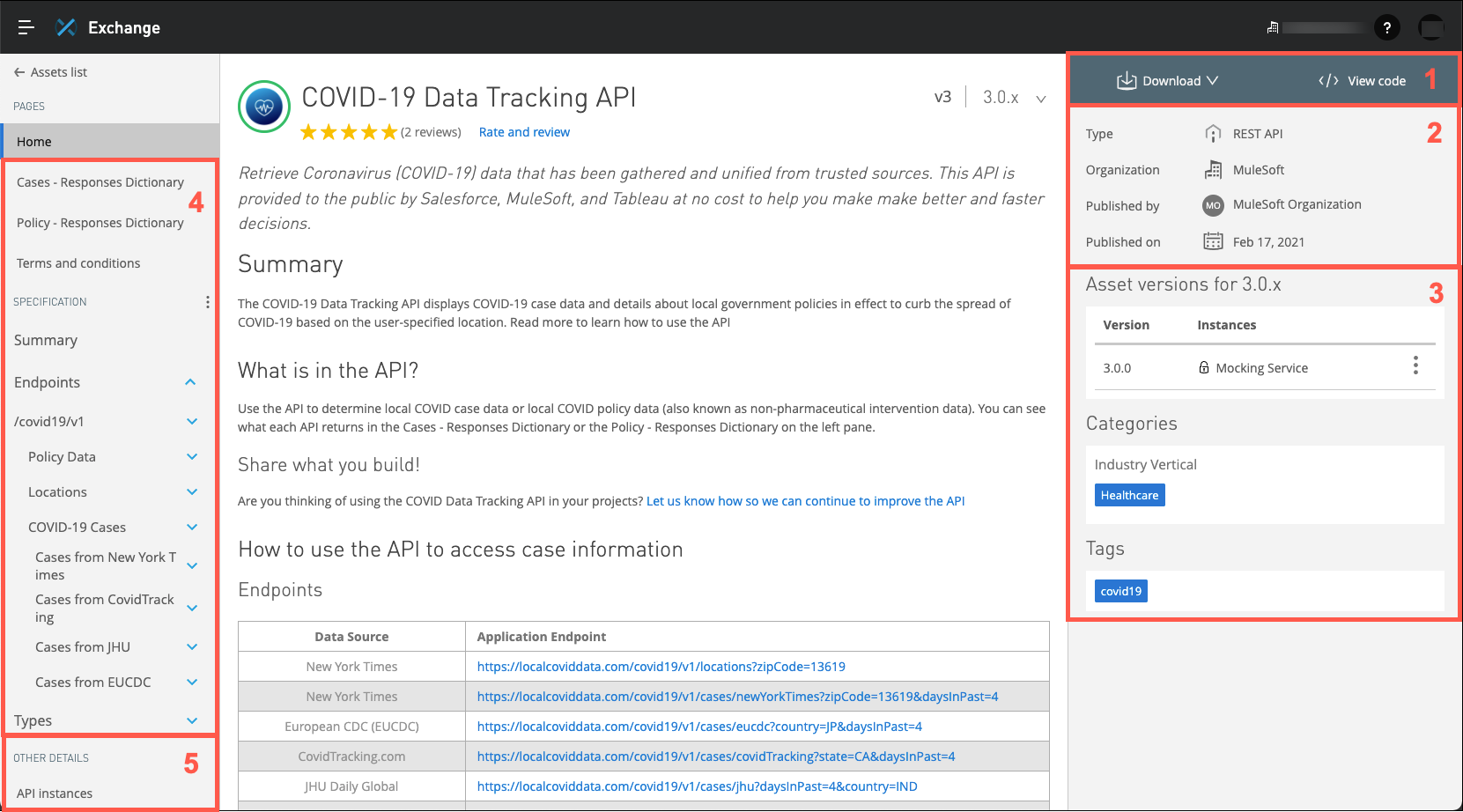The width and height of the screenshot is (1463, 812).
Task: Open API instances page
Action: click(x=55, y=794)
